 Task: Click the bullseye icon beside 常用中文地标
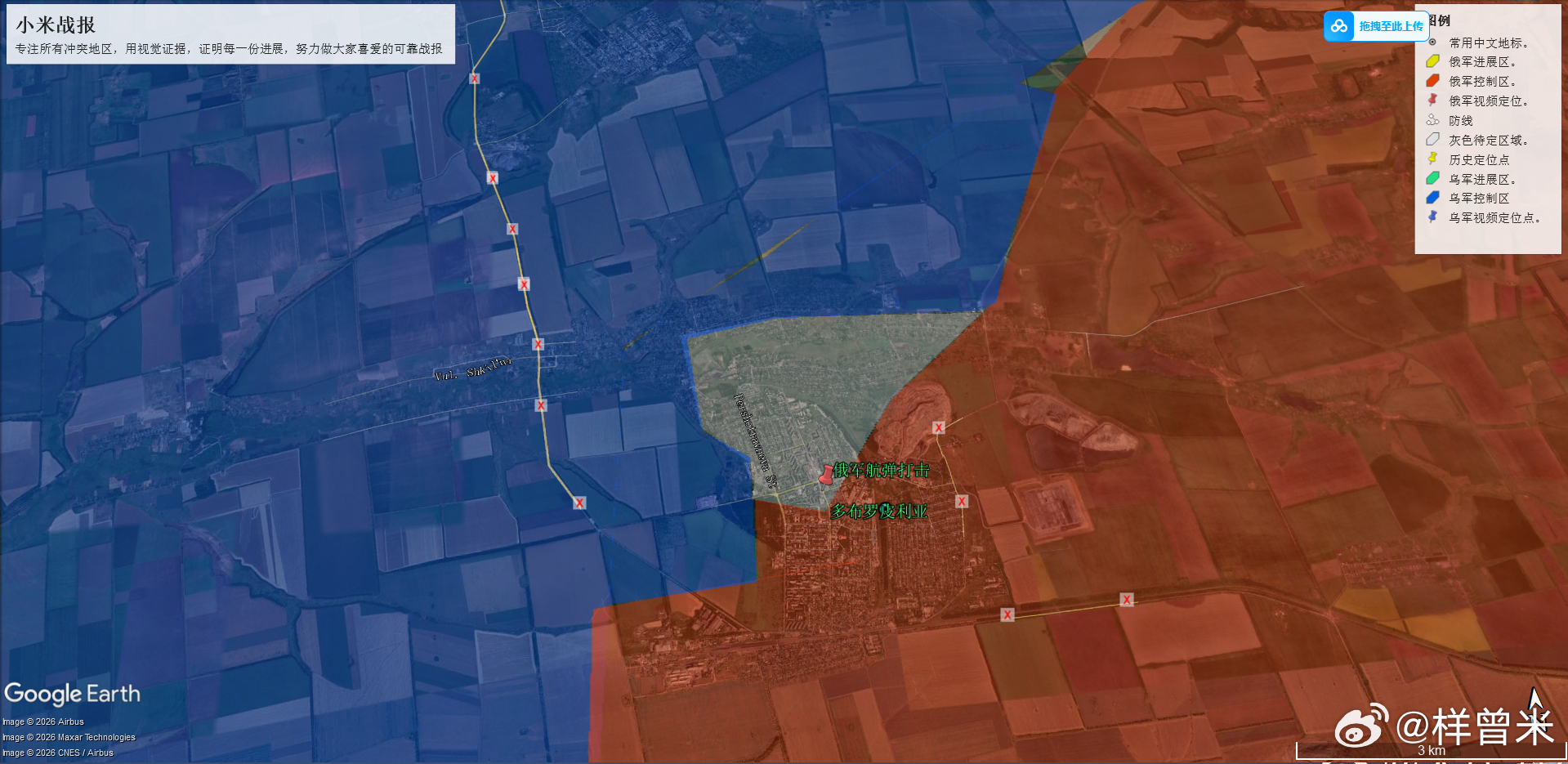tap(1432, 42)
